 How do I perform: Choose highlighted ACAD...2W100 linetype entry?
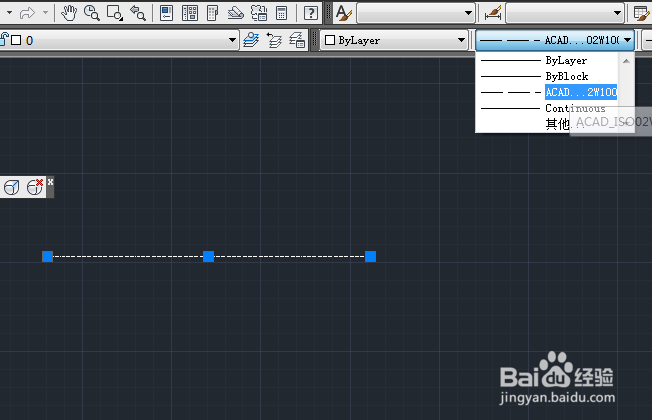point(548,92)
